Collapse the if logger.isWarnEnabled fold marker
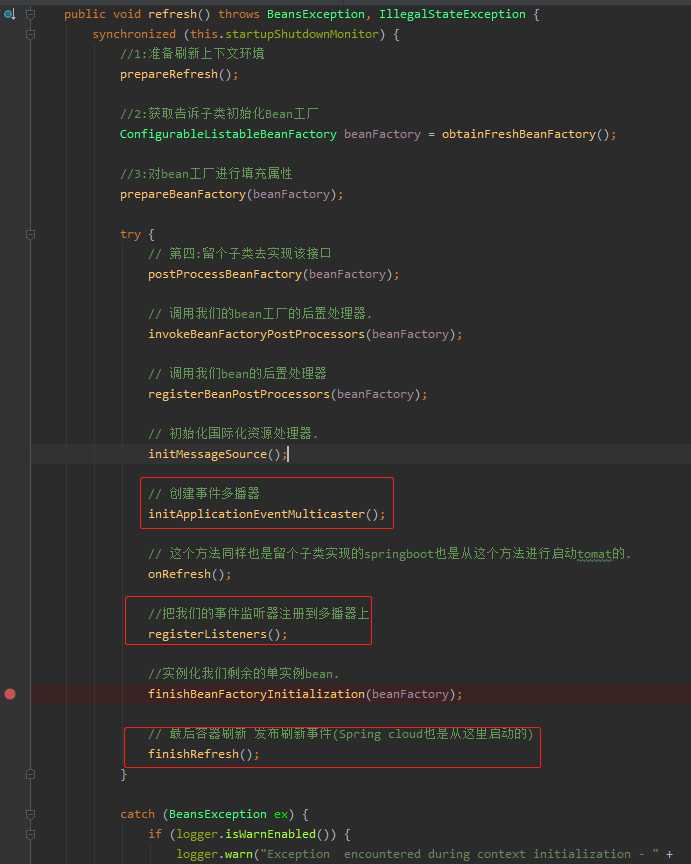Image resolution: width=691 pixels, height=864 pixels. point(31,834)
